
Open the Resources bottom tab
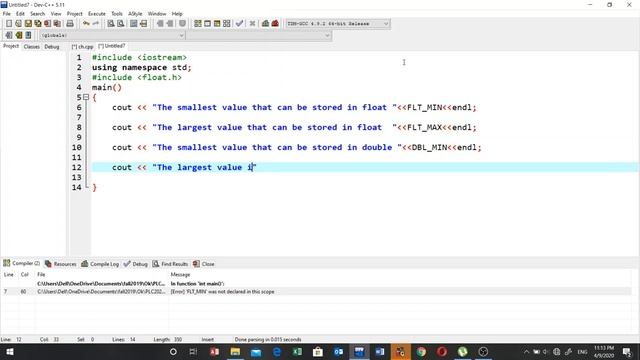click(60, 264)
